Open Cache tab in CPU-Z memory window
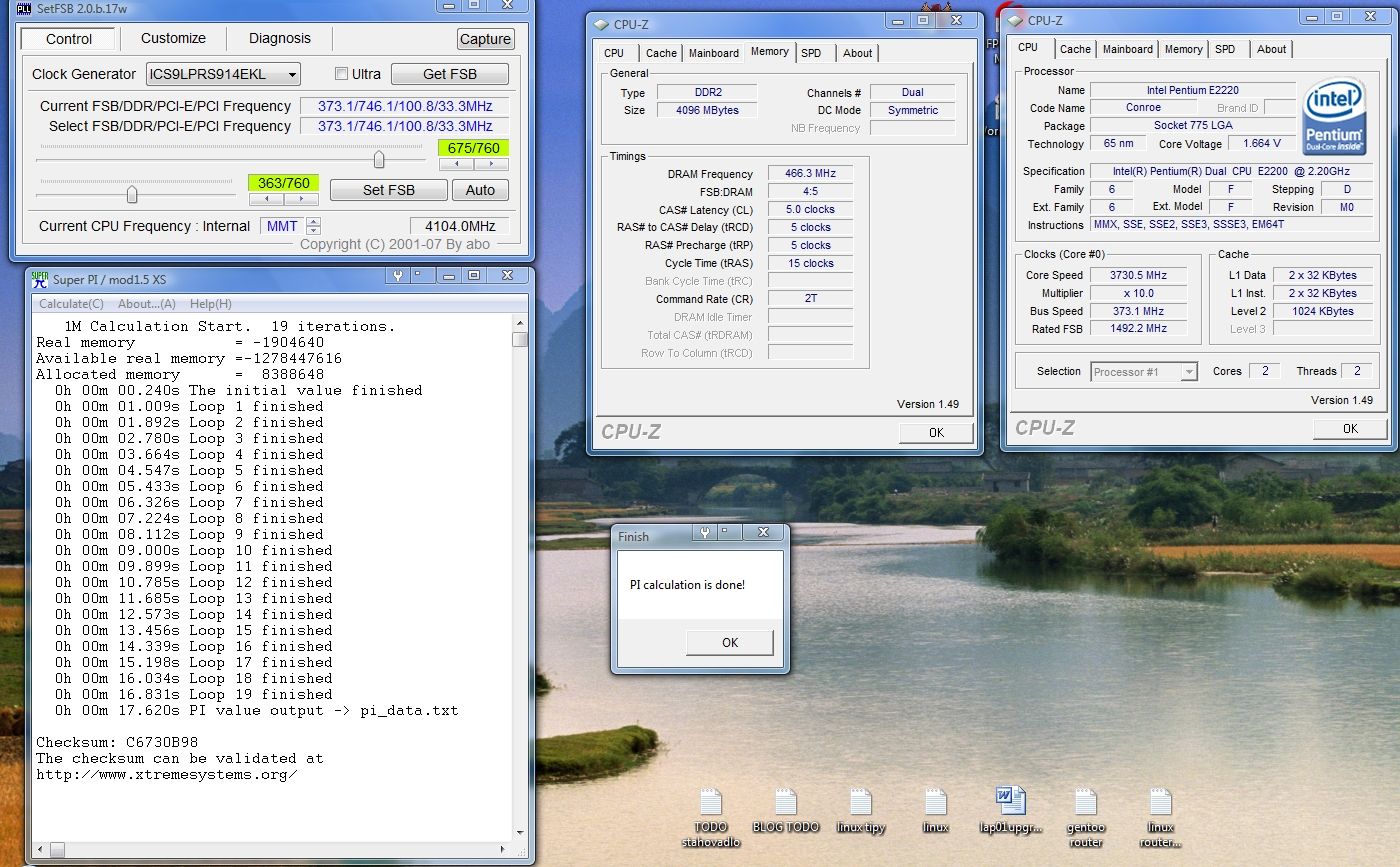The height and width of the screenshot is (867, 1400). click(661, 53)
